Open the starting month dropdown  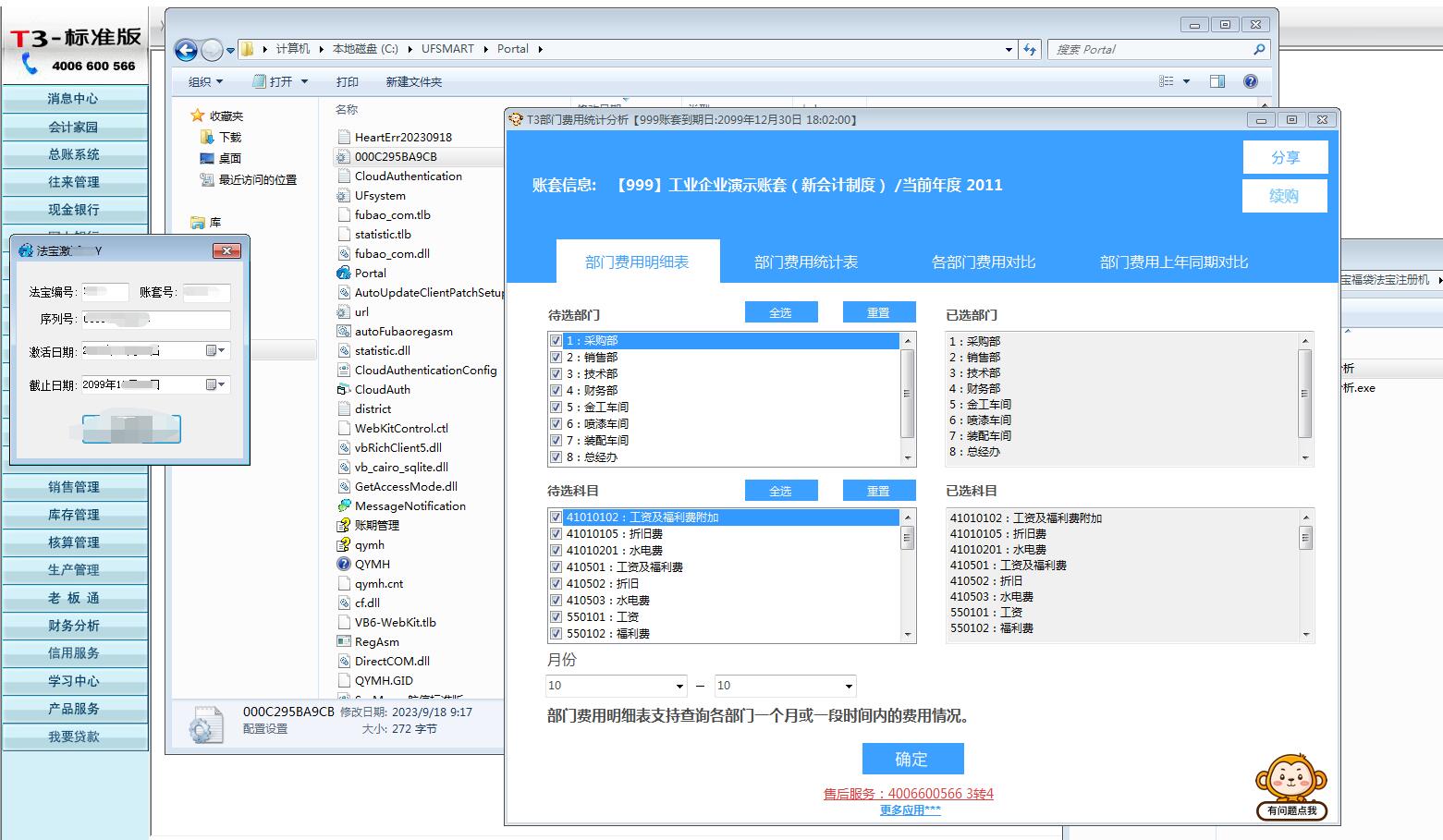(679, 686)
